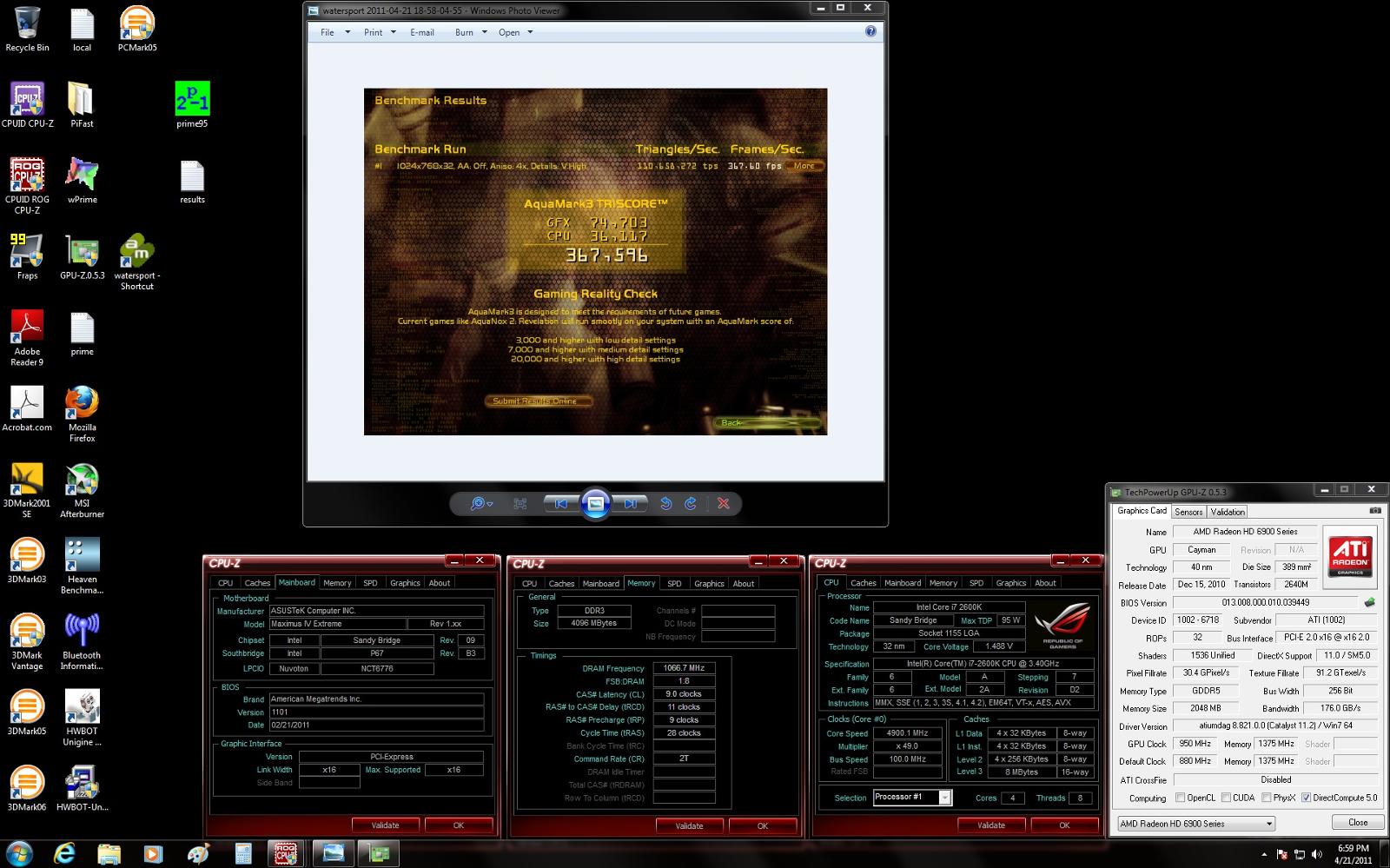The image size is (1390, 868).
Task: Open Windows Explorer from the taskbar
Action: pos(109,853)
